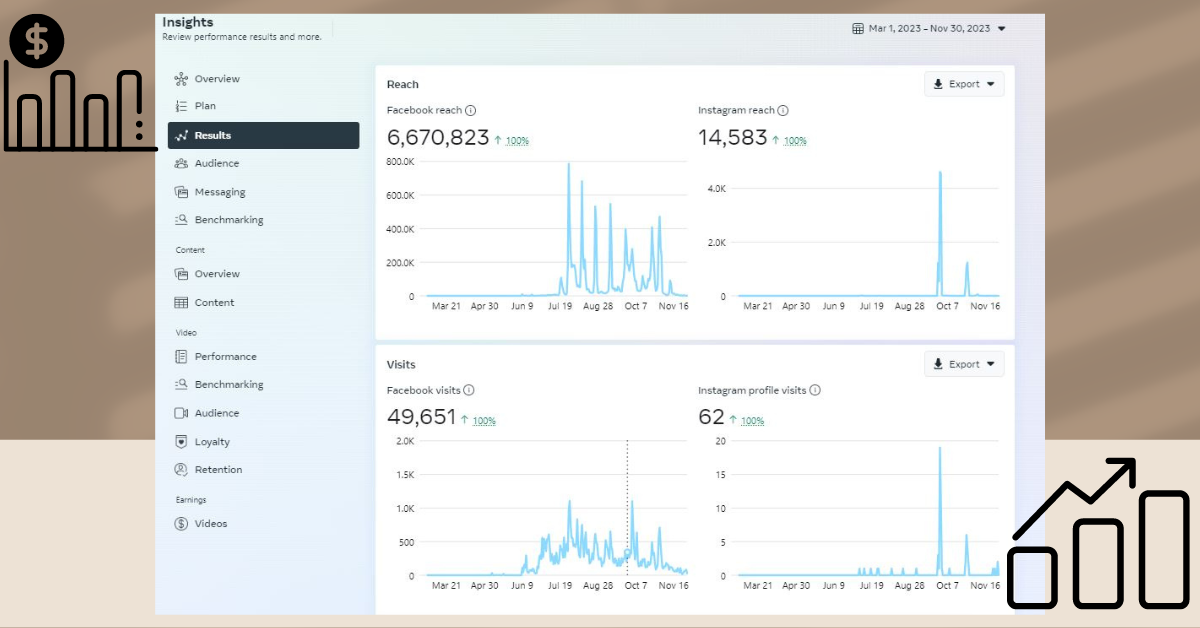This screenshot has height=628, width=1200.
Task: Click the Content section Overview icon
Action: click(x=181, y=274)
